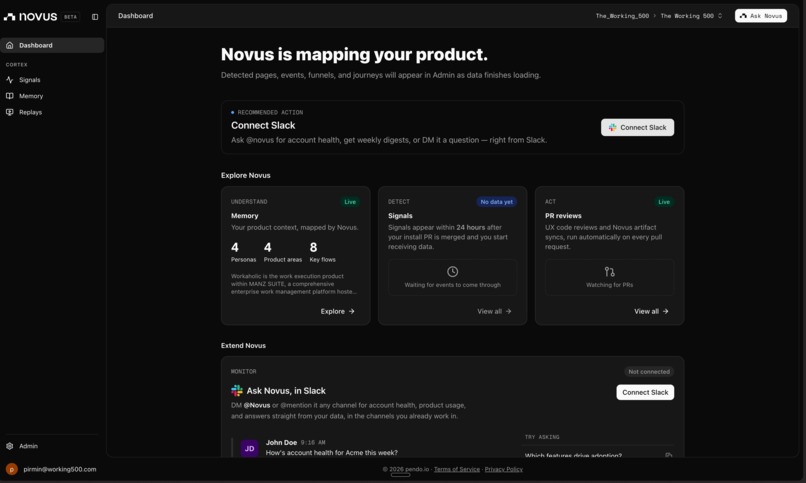Click the Novus logo in sidebar

click(30, 16)
